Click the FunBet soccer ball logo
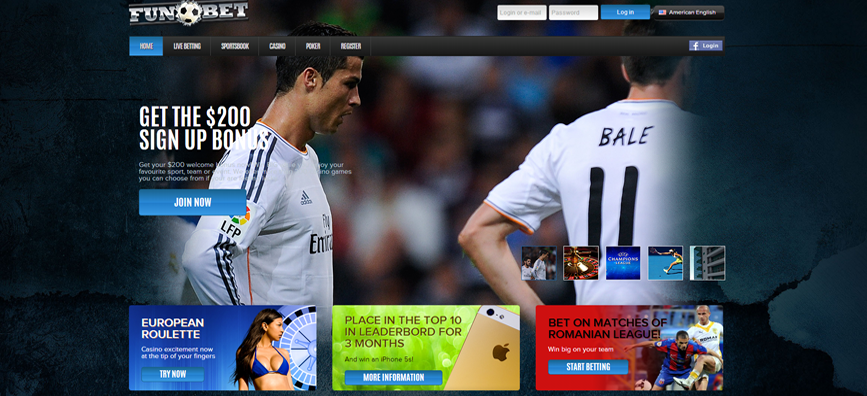867x396 pixels. (x=189, y=12)
